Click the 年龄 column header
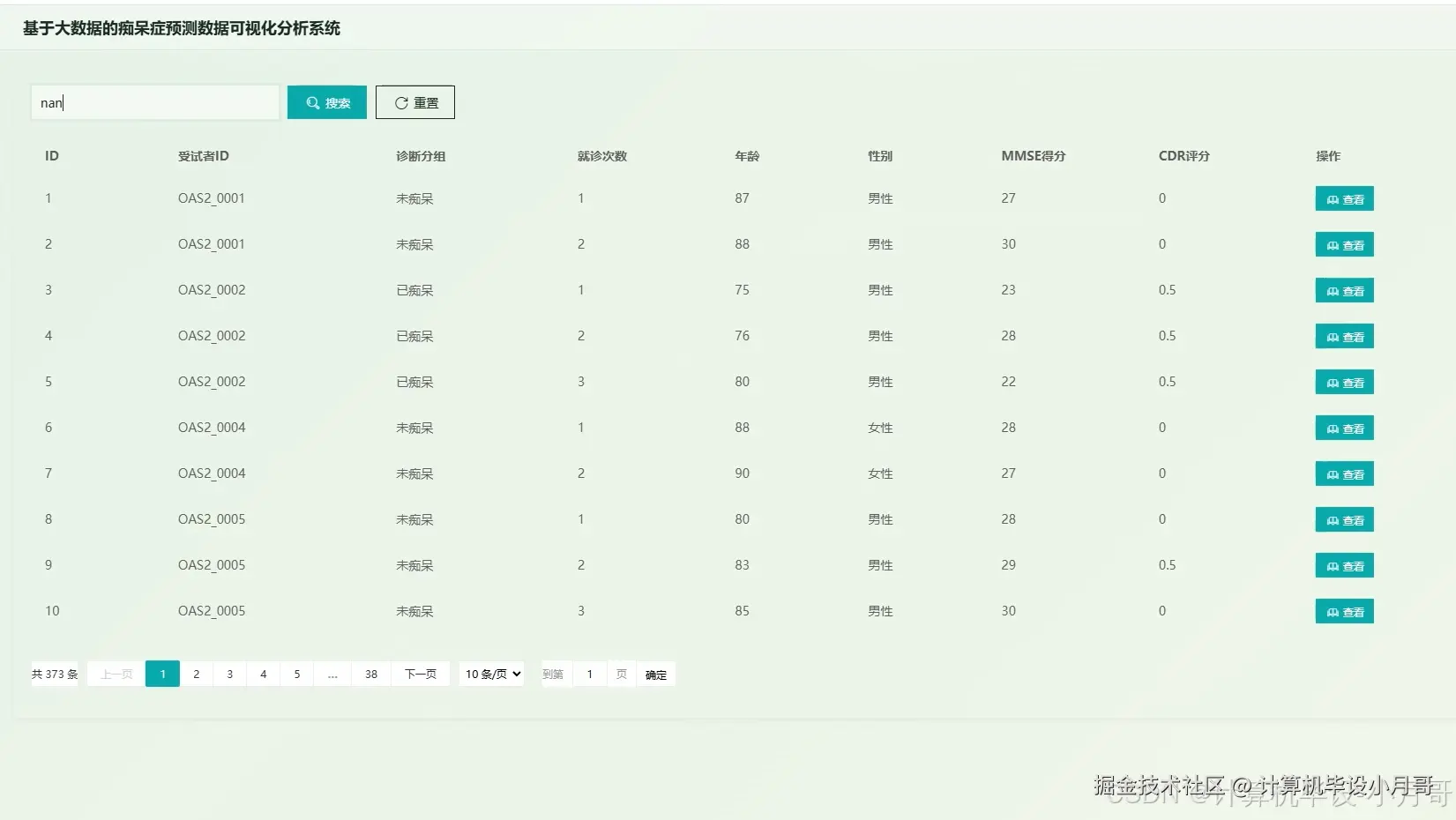 click(x=747, y=156)
